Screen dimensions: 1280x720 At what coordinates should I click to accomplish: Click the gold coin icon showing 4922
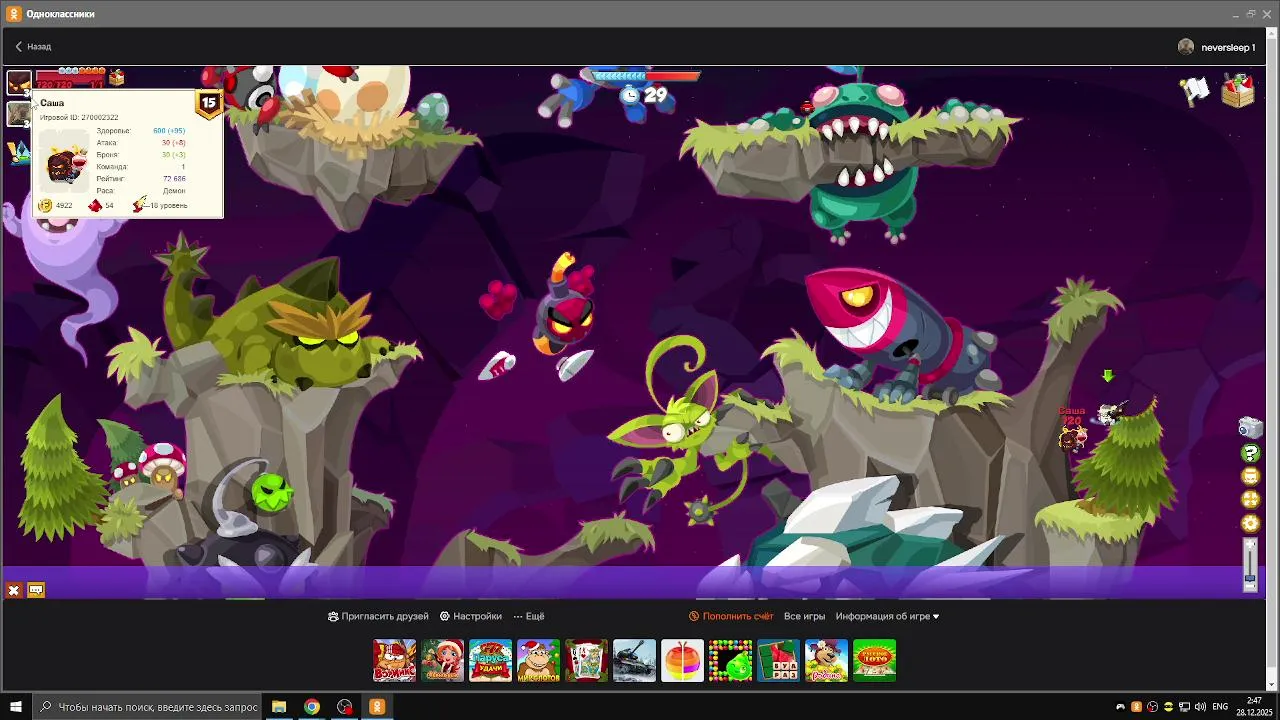[x=45, y=205]
